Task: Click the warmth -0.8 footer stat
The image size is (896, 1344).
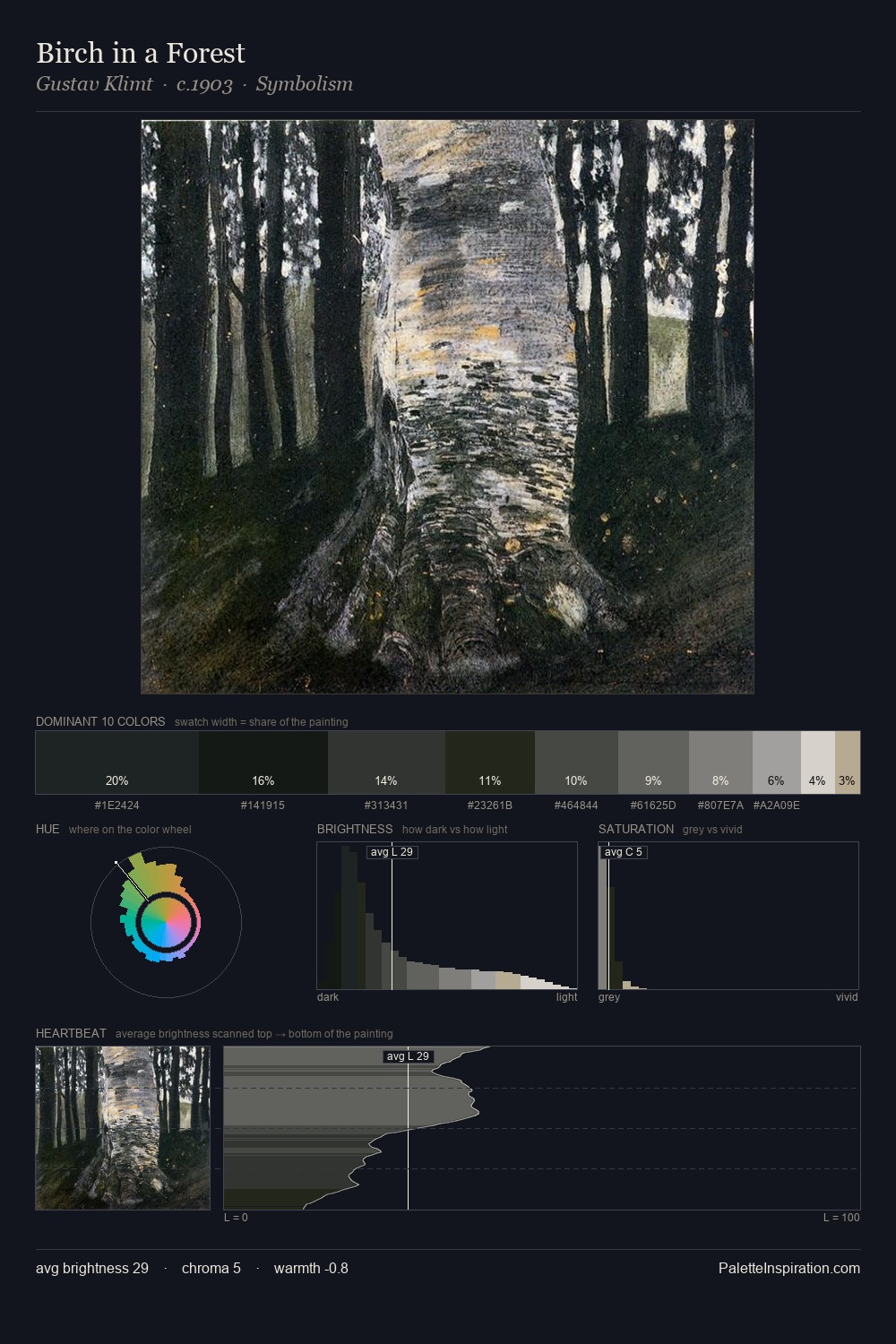Action: point(311,1268)
